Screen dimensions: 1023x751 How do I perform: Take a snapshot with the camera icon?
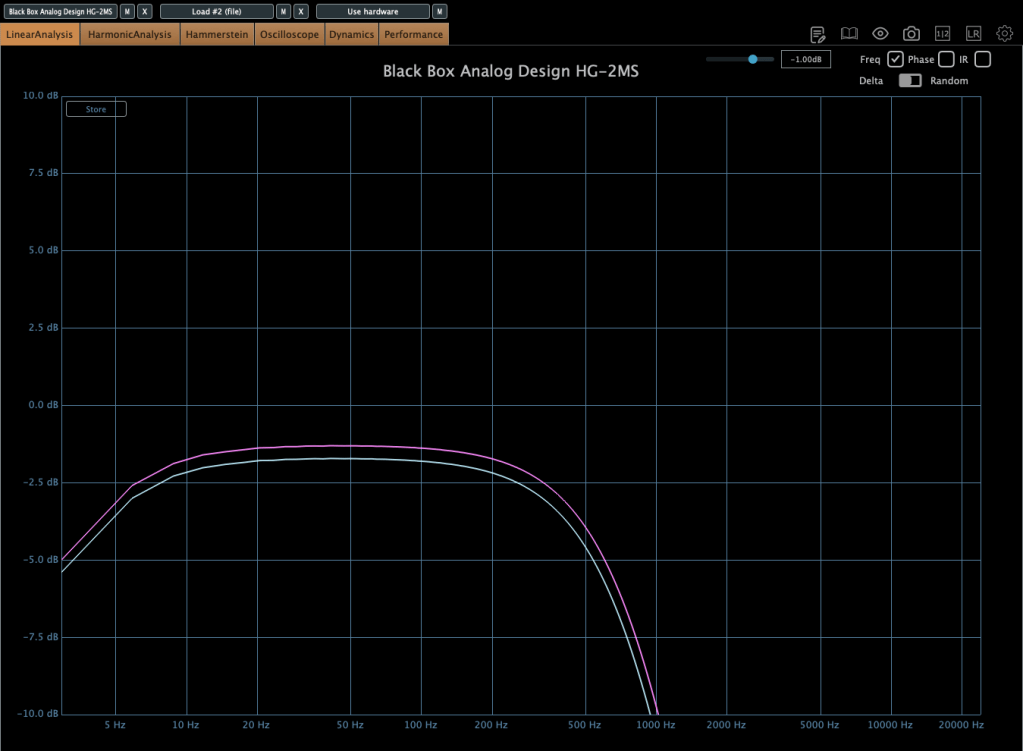point(911,34)
